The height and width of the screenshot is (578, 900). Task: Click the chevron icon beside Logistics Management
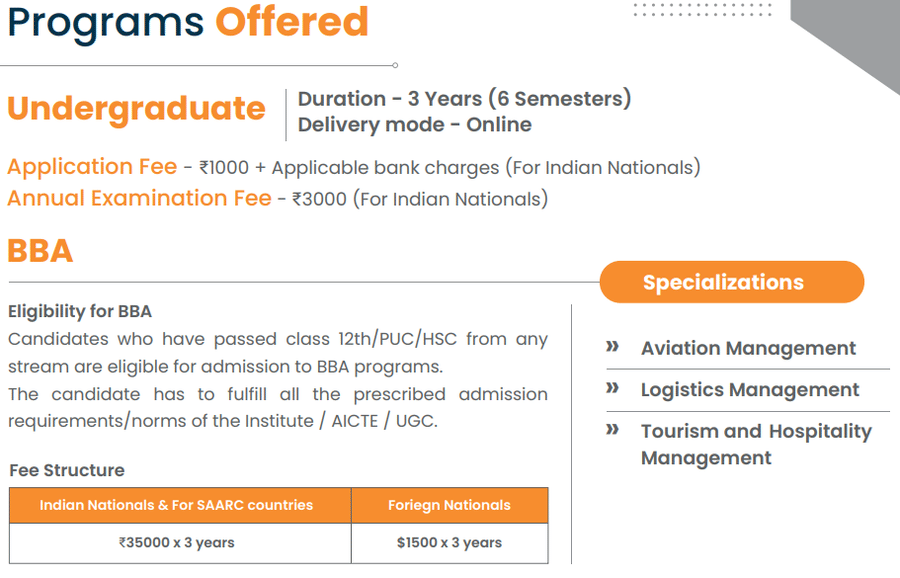pyautogui.click(x=612, y=388)
